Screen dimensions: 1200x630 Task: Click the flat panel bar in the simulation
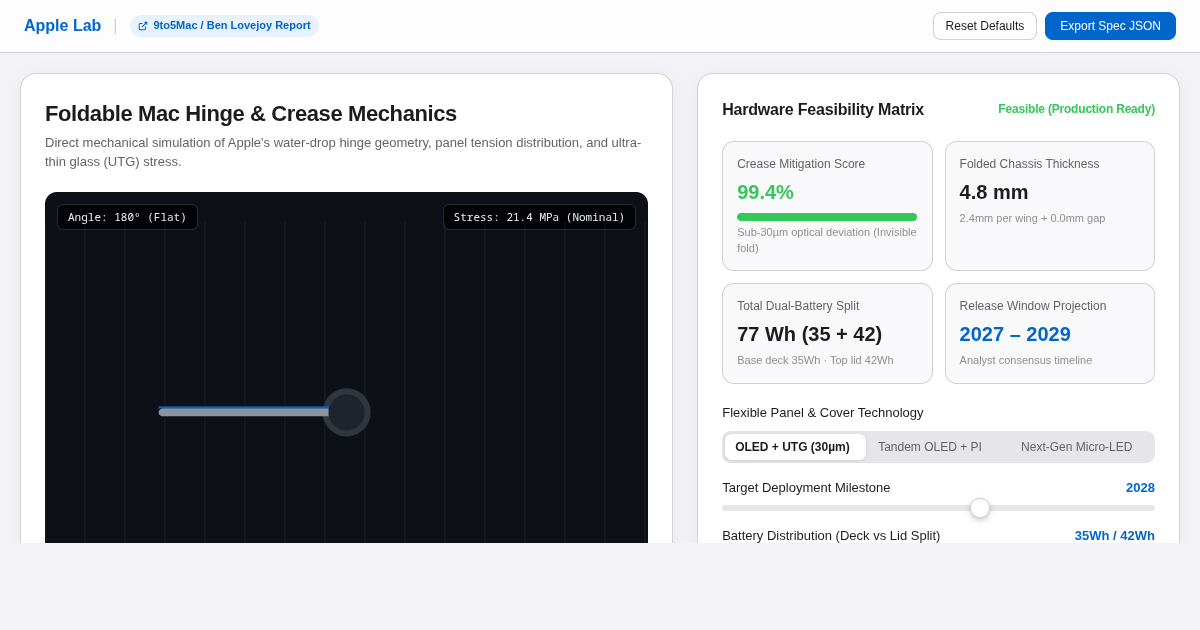tap(244, 411)
